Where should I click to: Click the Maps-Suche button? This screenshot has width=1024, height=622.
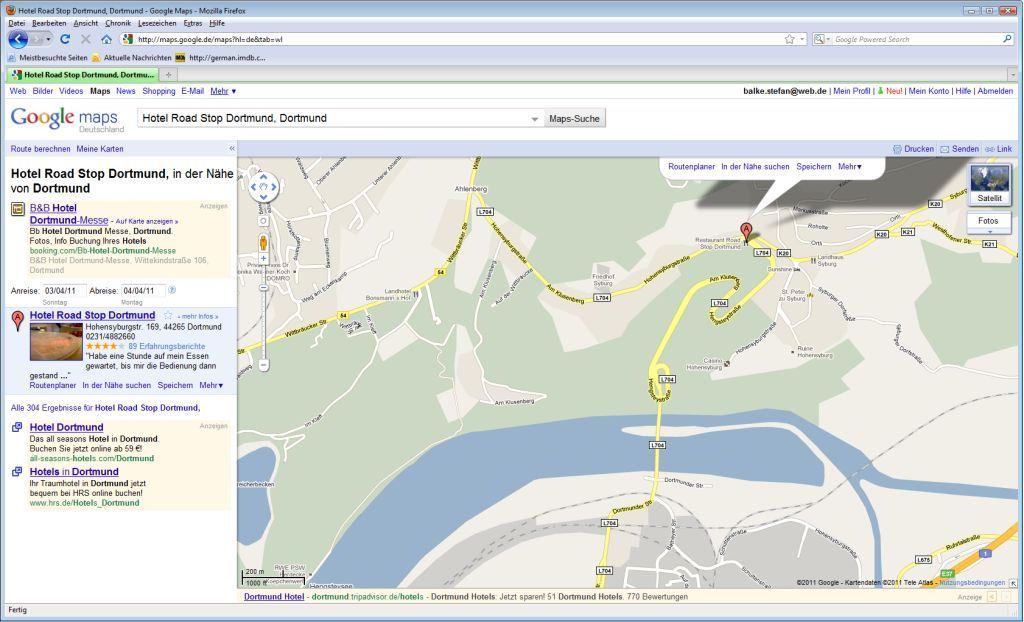tap(575, 119)
